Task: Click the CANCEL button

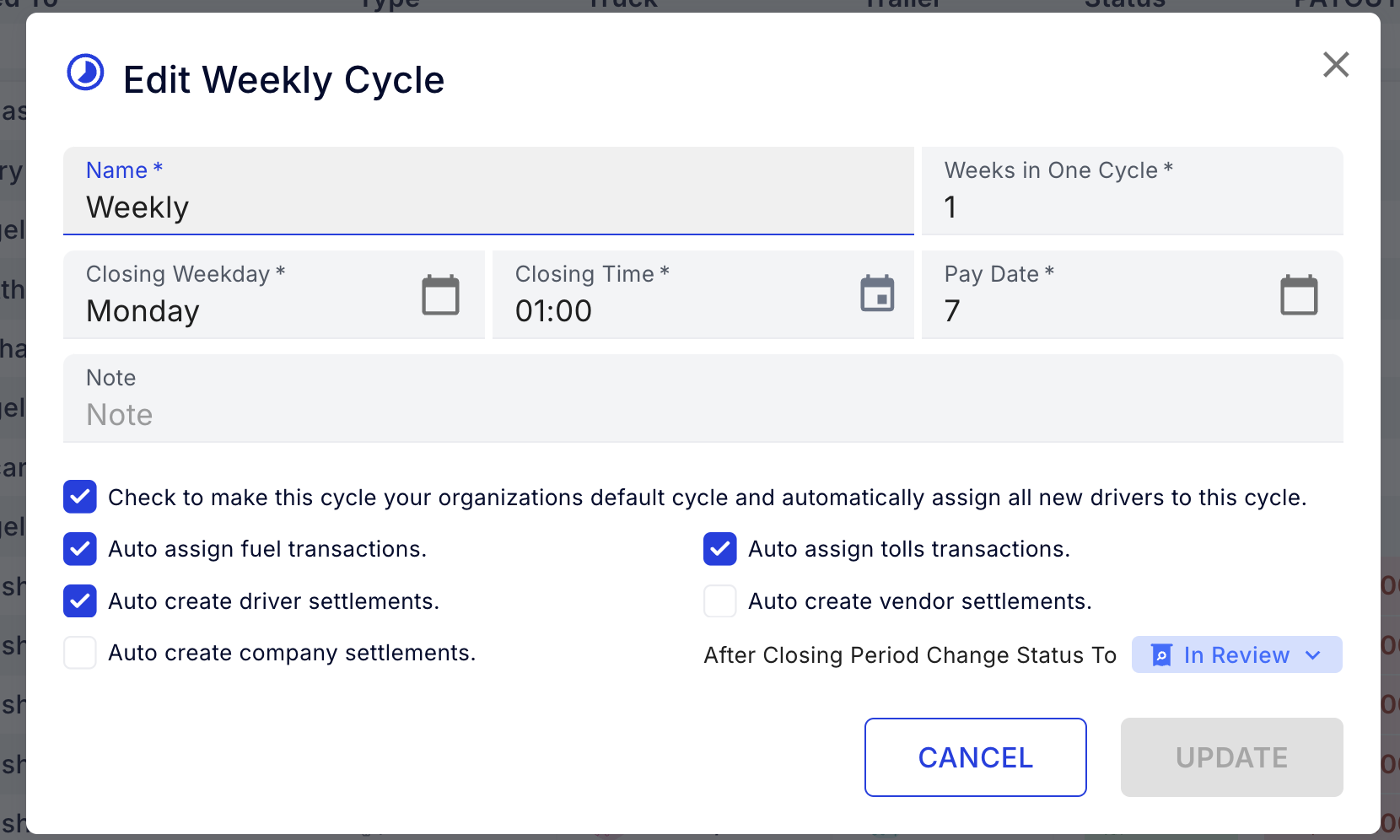Action: (x=975, y=757)
